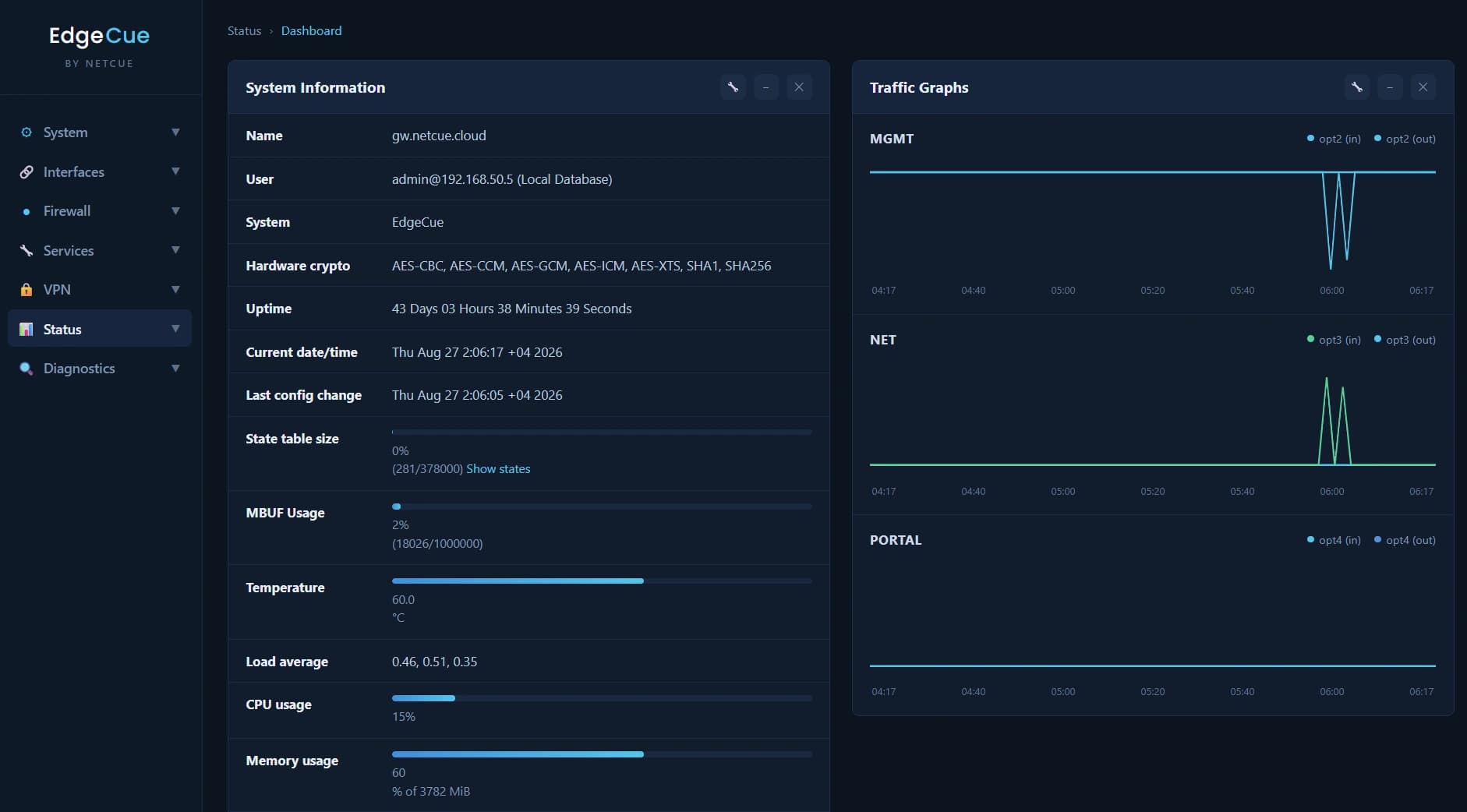Close the System Information widget

click(x=799, y=87)
